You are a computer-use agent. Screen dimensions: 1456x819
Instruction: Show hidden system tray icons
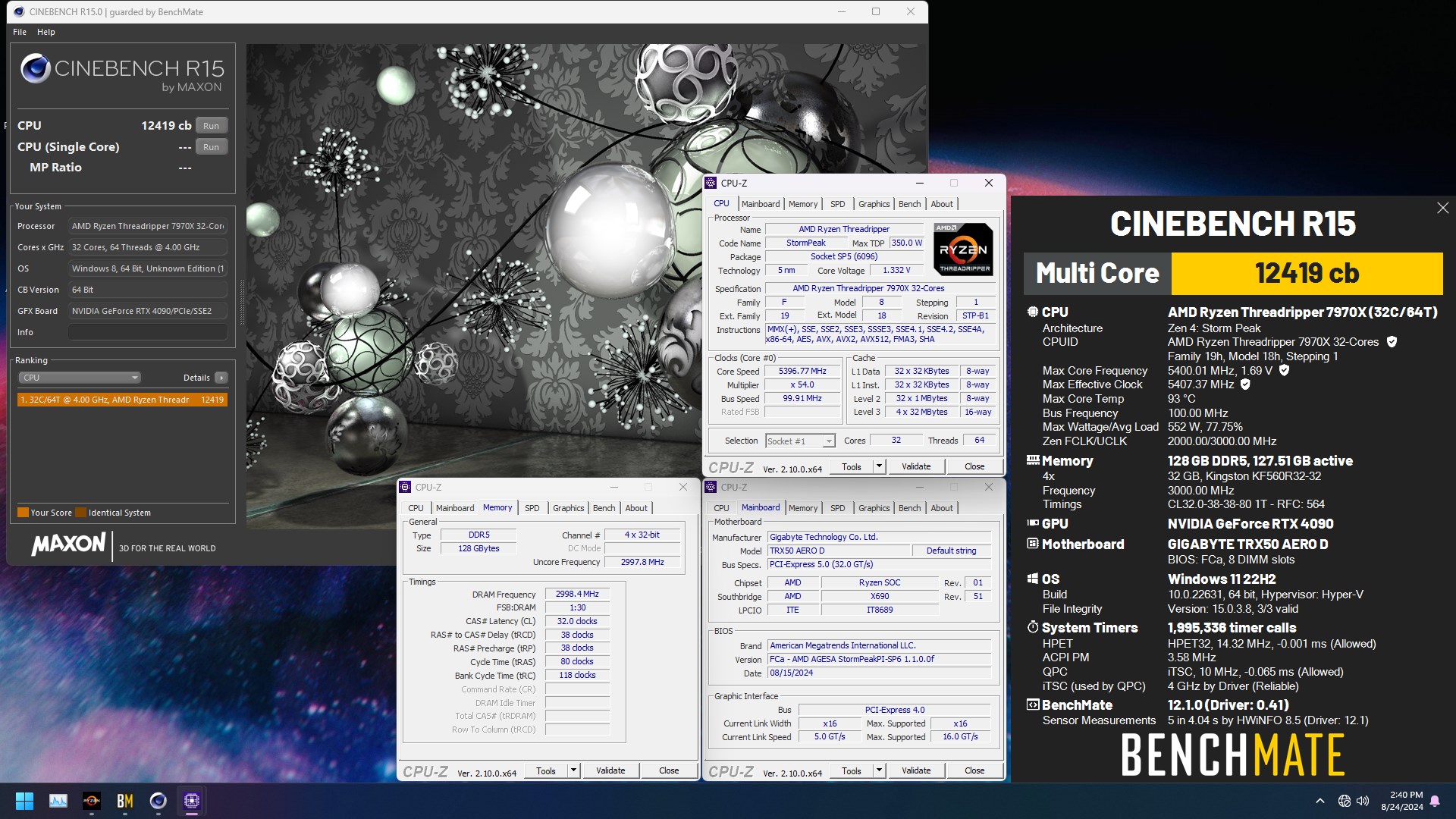[x=1320, y=801]
